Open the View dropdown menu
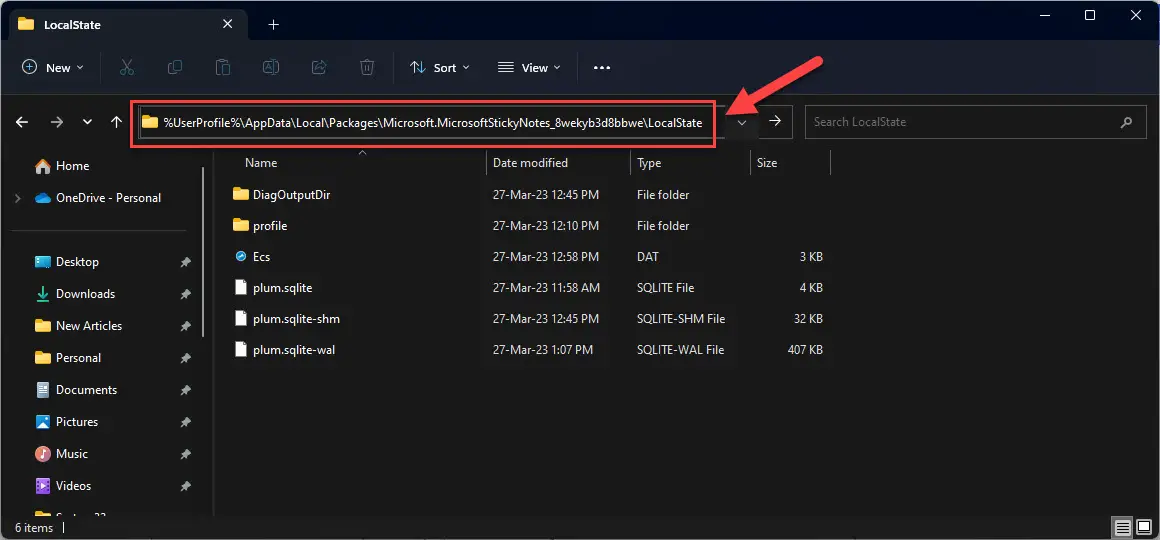 529,67
